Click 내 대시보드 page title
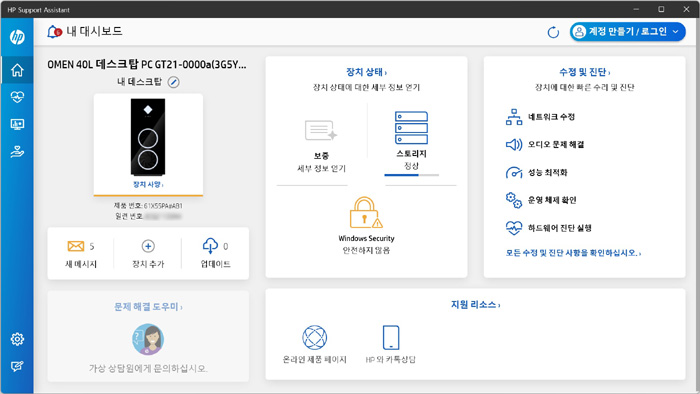 [x=94, y=31]
